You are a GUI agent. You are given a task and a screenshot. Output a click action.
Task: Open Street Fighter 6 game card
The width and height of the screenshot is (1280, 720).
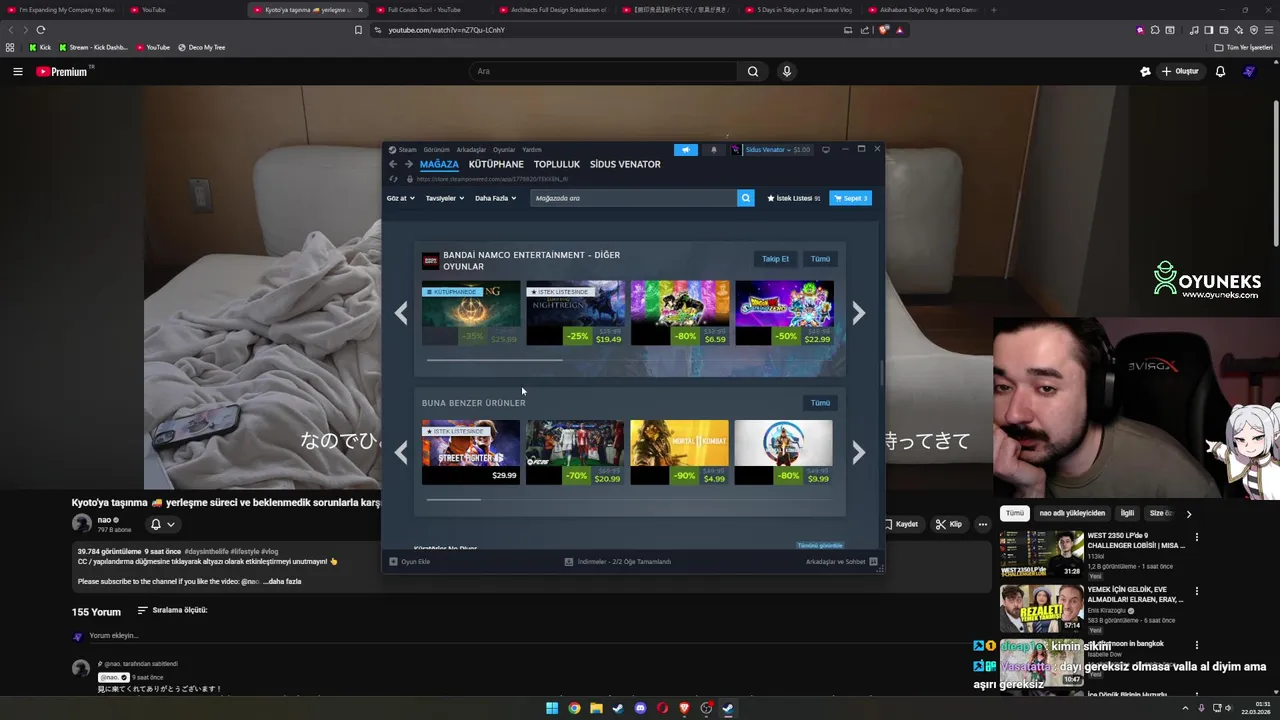(x=471, y=452)
